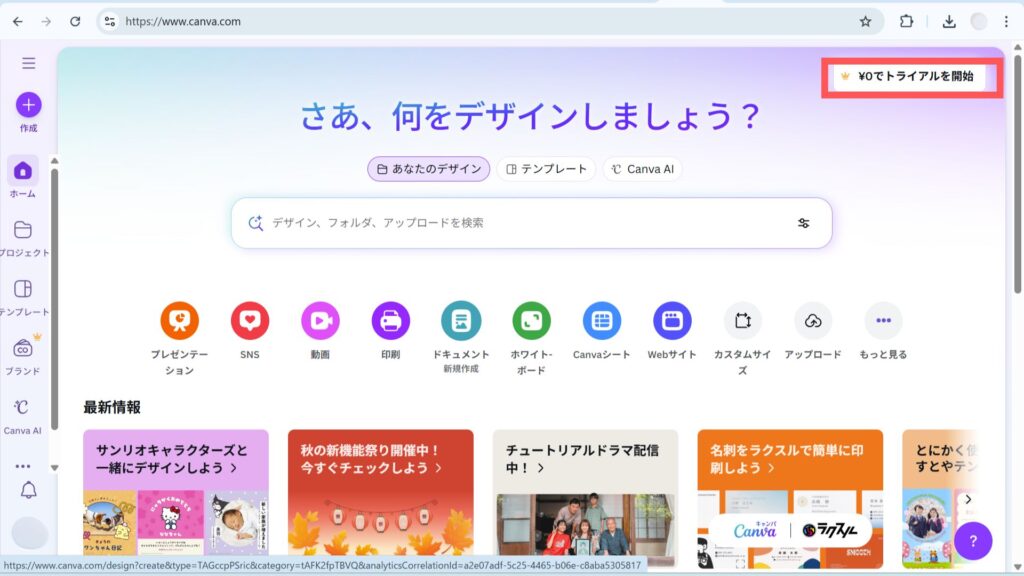
Task: Open the Presentation design icon
Action: 179,321
